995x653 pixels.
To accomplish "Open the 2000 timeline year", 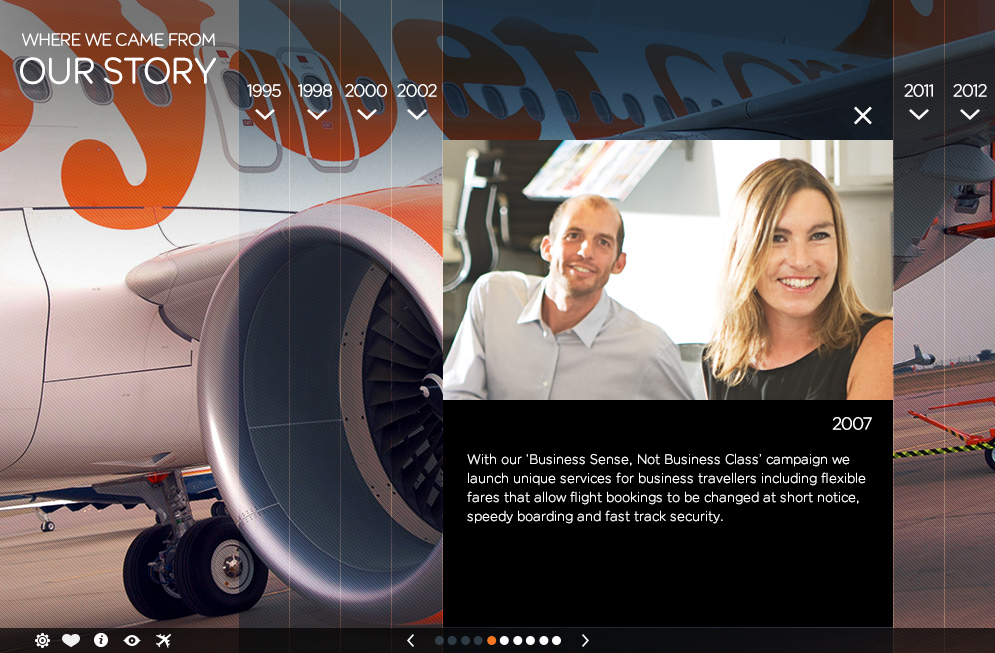I will pos(366,91).
